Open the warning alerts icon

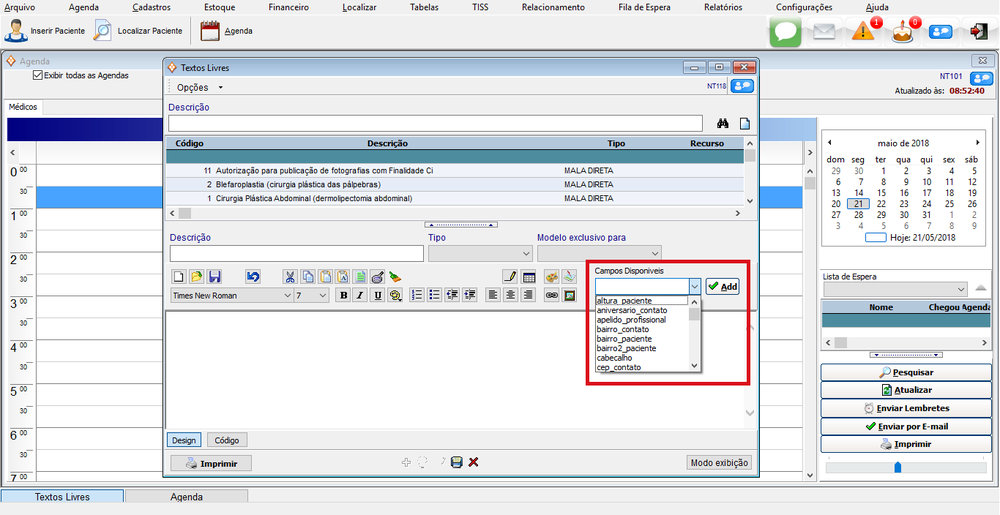pyautogui.click(x=864, y=31)
